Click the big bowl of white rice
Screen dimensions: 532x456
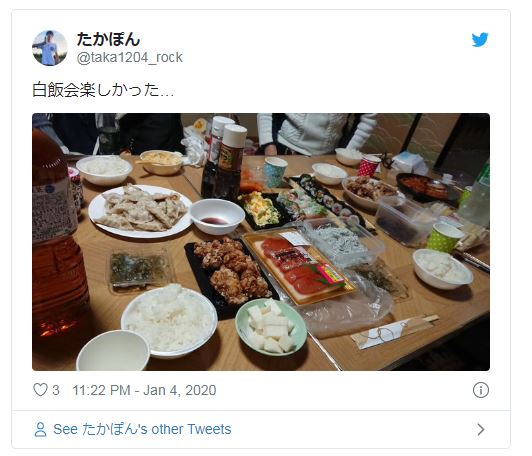pos(169,320)
